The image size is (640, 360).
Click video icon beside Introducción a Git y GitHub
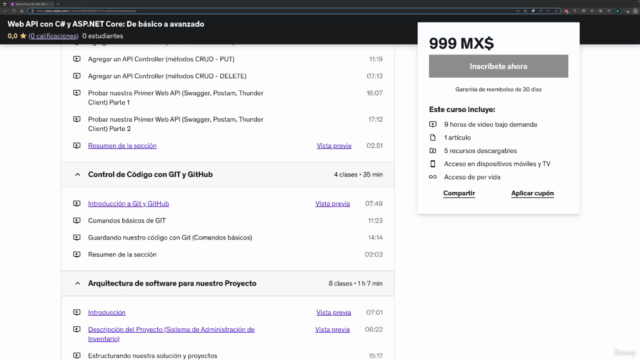(x=77, y=203)
